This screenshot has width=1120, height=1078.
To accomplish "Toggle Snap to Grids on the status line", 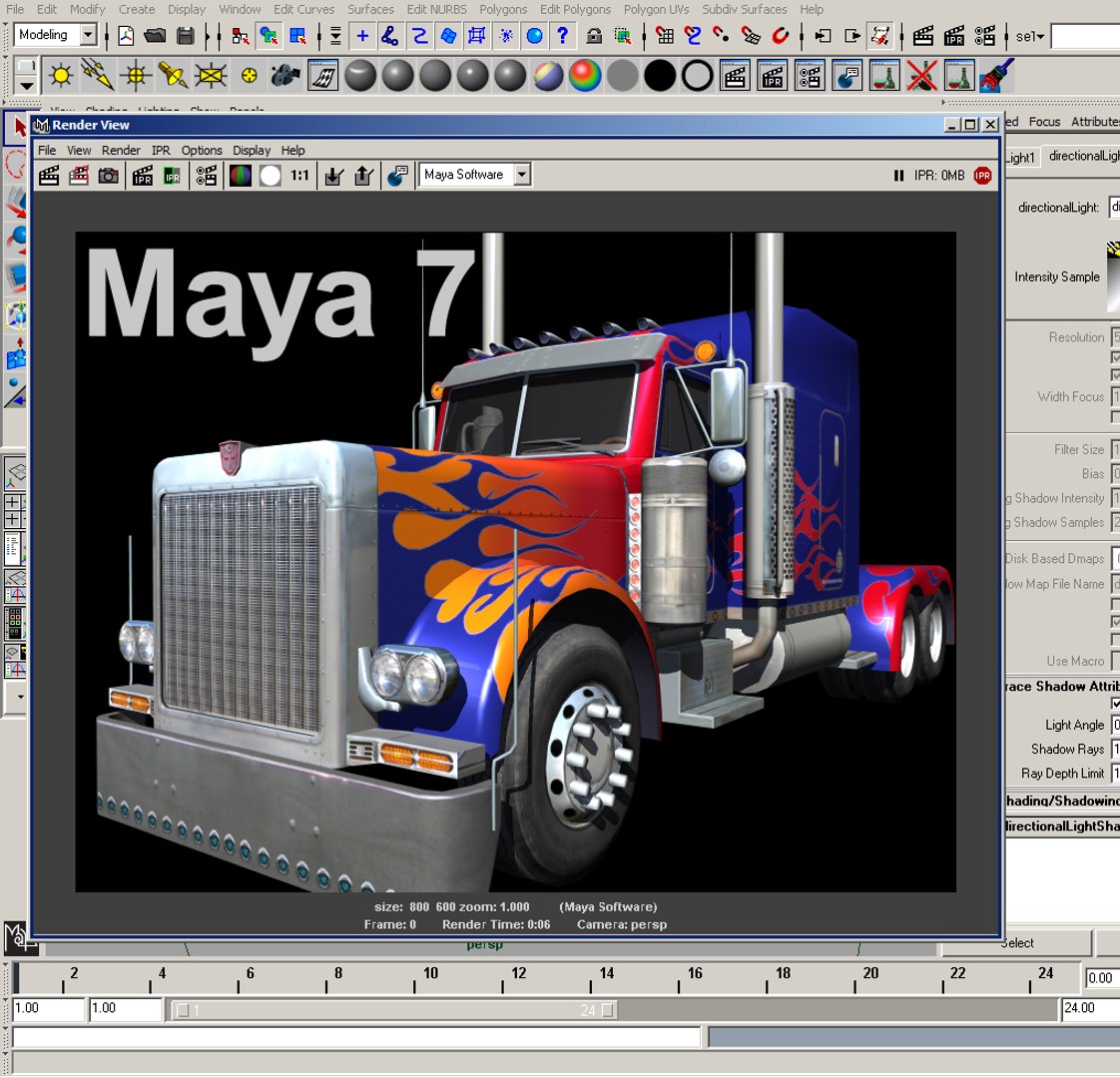I will coord(665,36).
